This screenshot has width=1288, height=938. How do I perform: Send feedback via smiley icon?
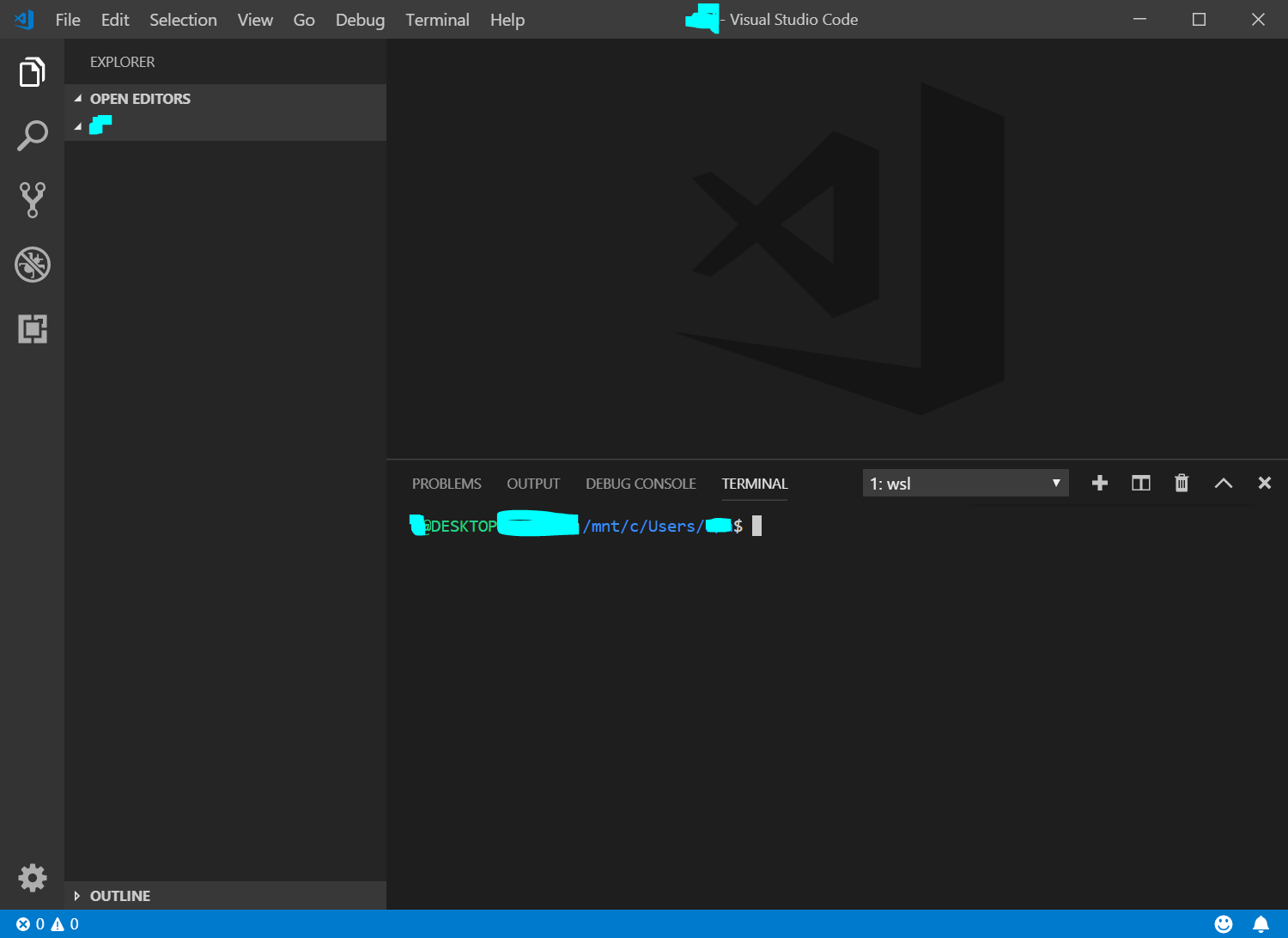1224,924
